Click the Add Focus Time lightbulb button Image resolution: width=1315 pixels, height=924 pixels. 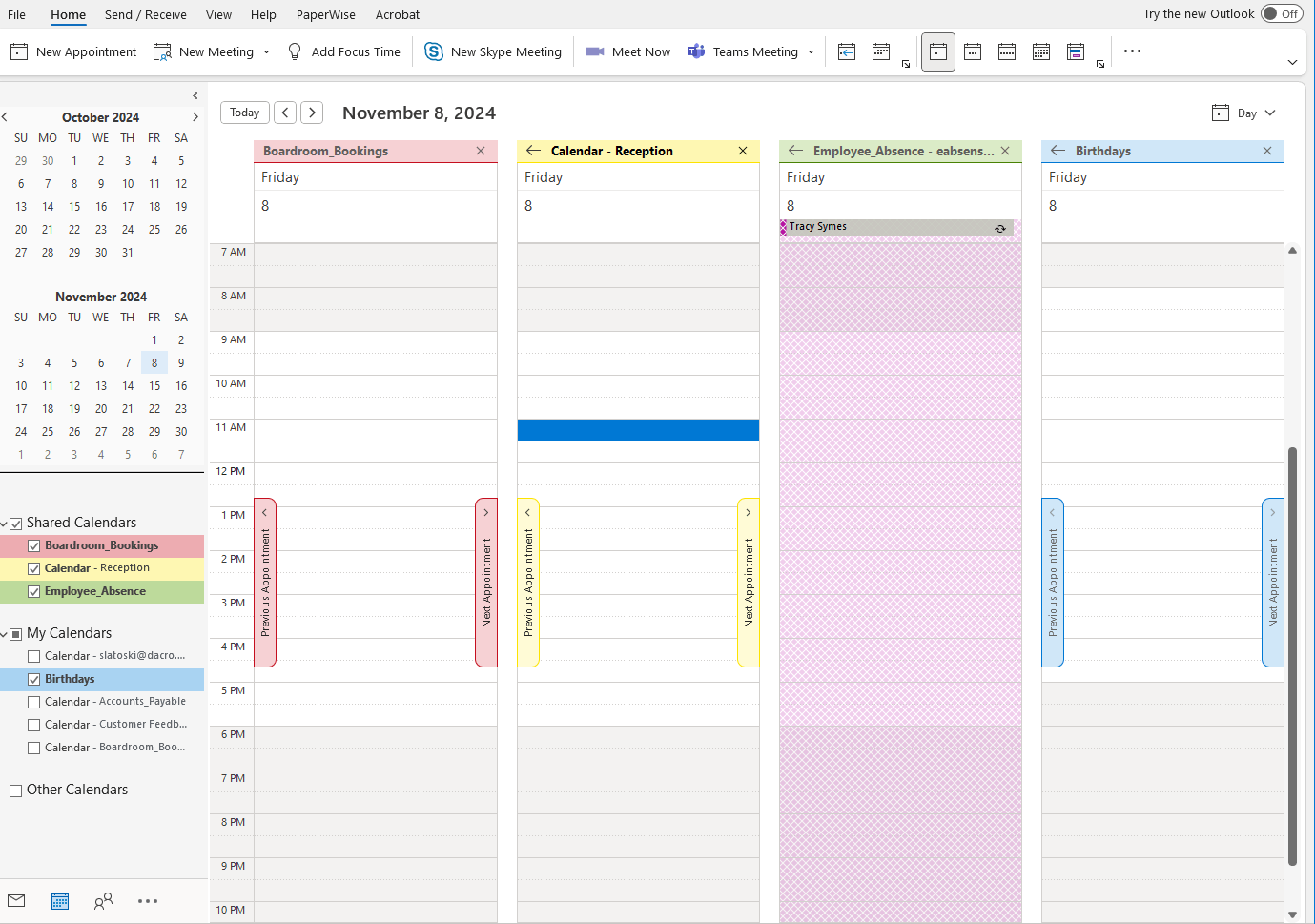pos(343,51)
